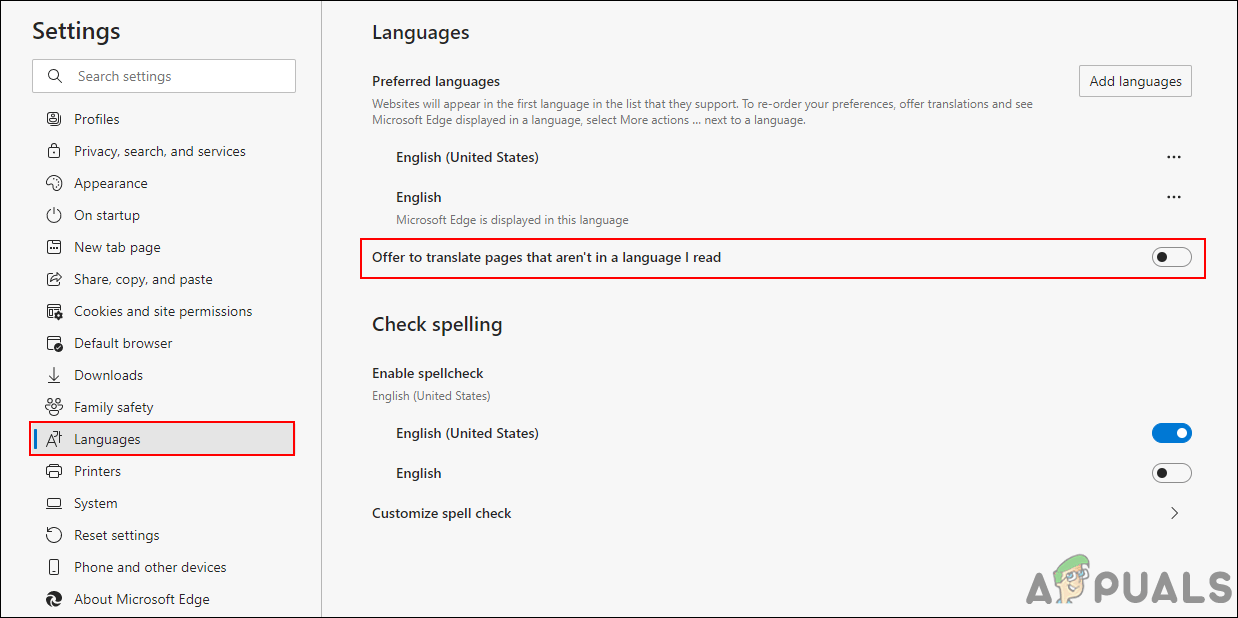Open the Printers icon in the sidebar
Screen dimensions: 1238x618
(54, 470)
